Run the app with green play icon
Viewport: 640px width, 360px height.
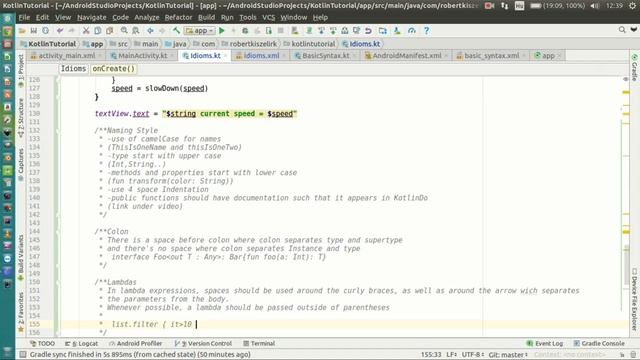pos(222,31)
